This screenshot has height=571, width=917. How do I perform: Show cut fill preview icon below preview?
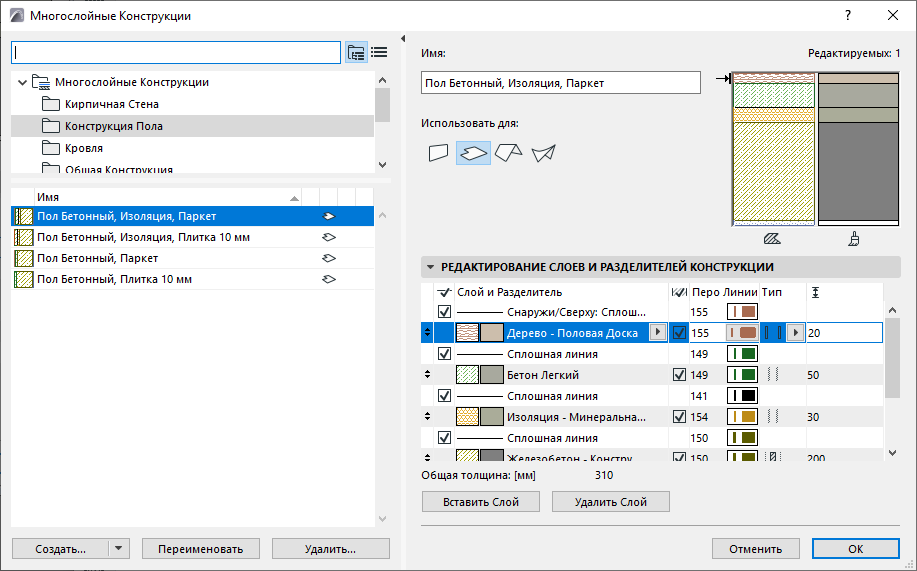point(773,239)
